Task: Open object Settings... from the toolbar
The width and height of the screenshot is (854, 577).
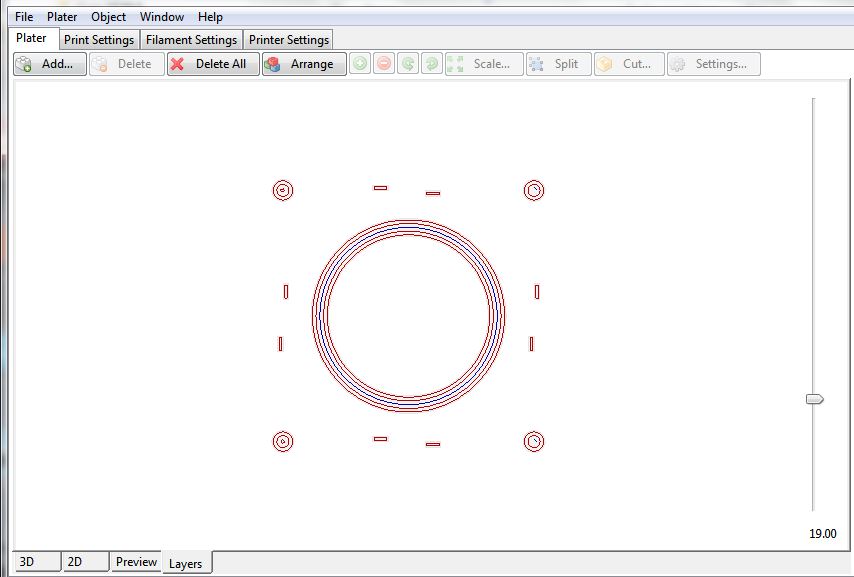Action: pos(713,64)
